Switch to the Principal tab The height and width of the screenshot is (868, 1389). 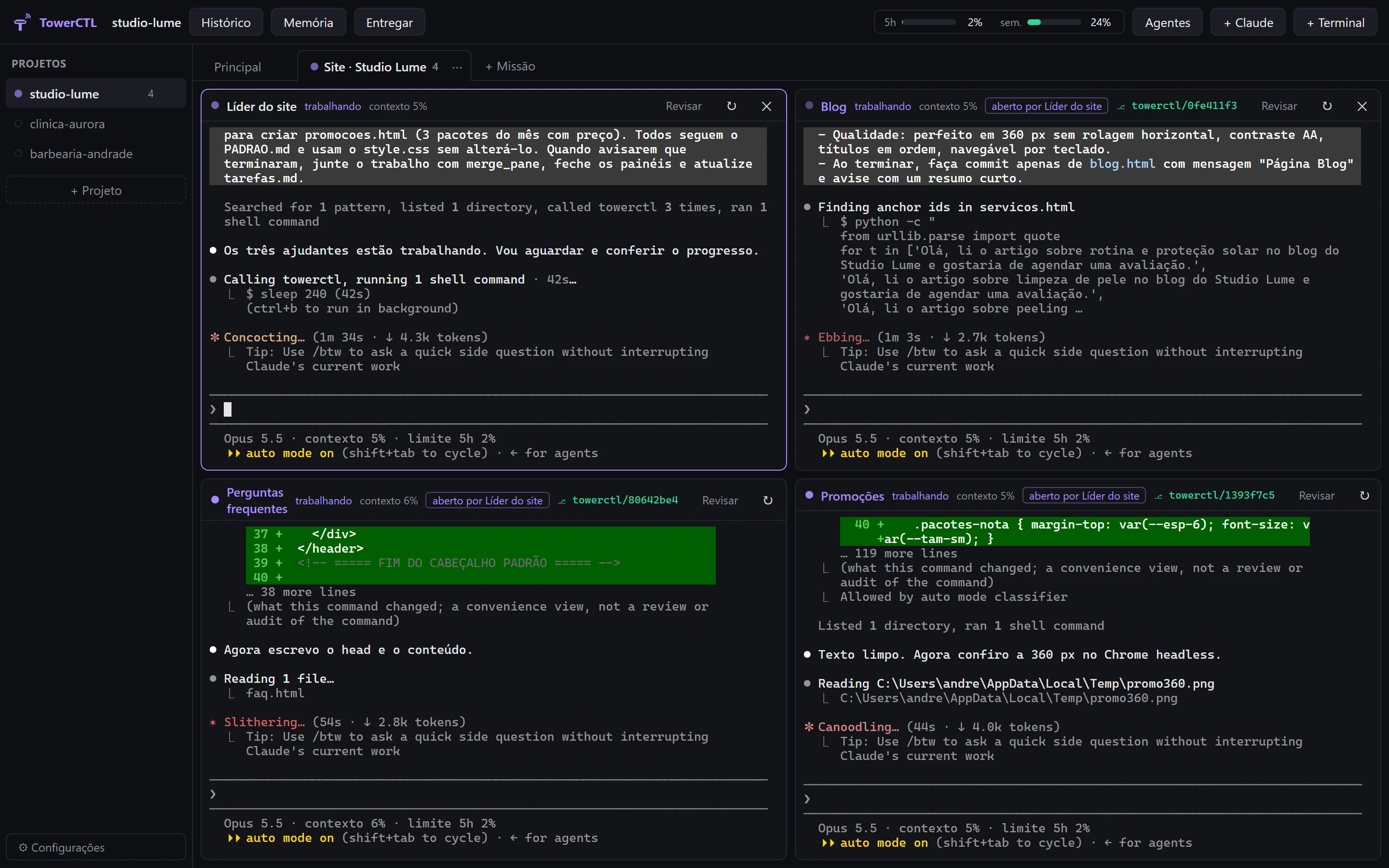(238, 67)
